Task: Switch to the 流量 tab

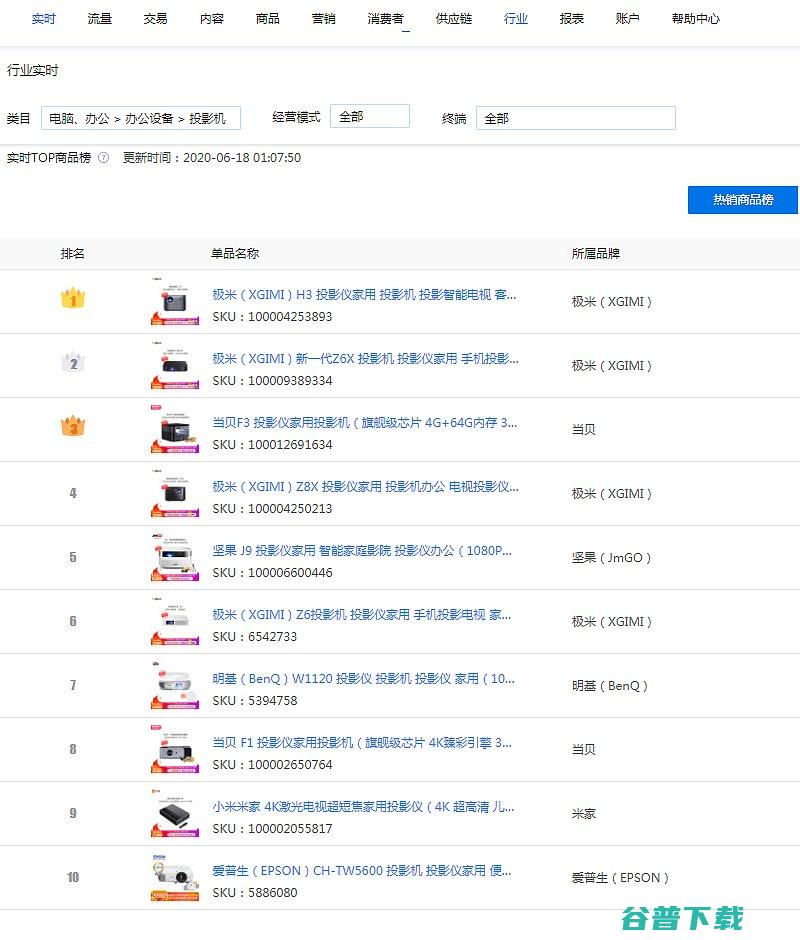Action: pos(100,19)
